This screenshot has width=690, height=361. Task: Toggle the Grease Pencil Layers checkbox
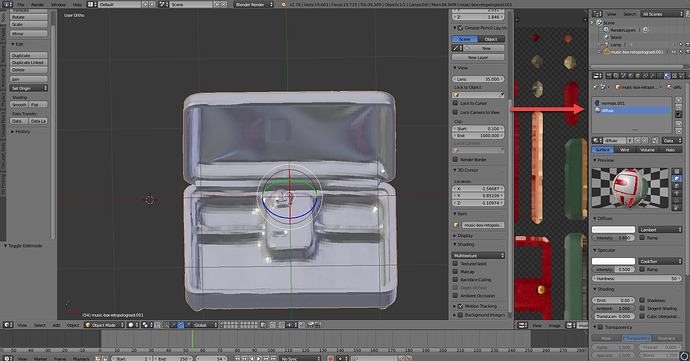(x=461, y=28)
